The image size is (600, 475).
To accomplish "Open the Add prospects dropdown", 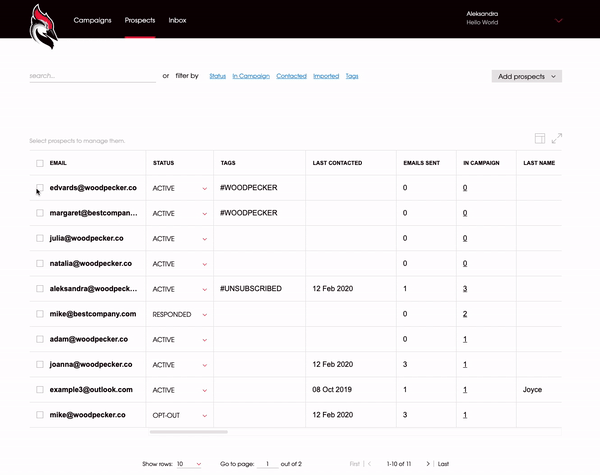I will pyautogui.click(x=527, y=76).
